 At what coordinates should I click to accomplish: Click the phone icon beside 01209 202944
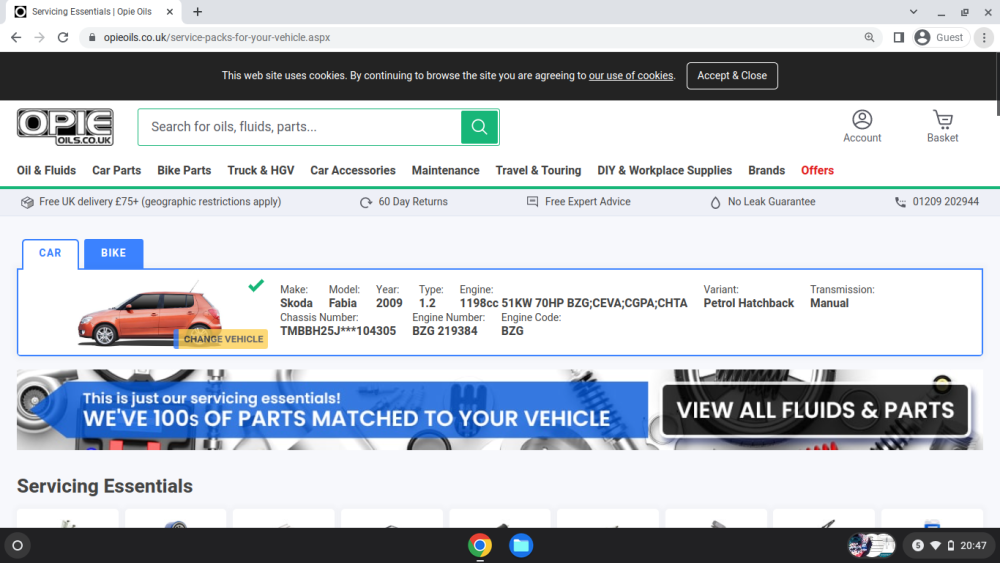tap(900, 202)
